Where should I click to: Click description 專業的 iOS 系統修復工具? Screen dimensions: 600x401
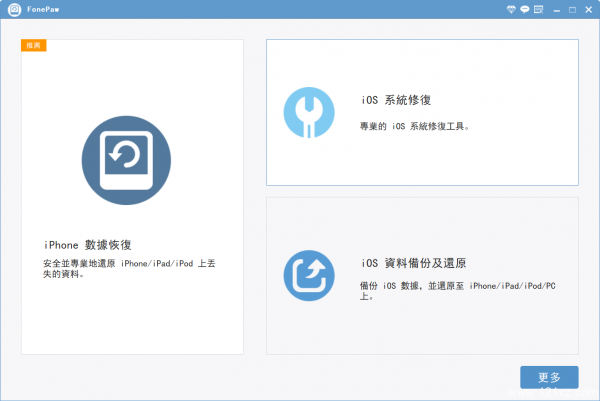click(x=414, y=126)
